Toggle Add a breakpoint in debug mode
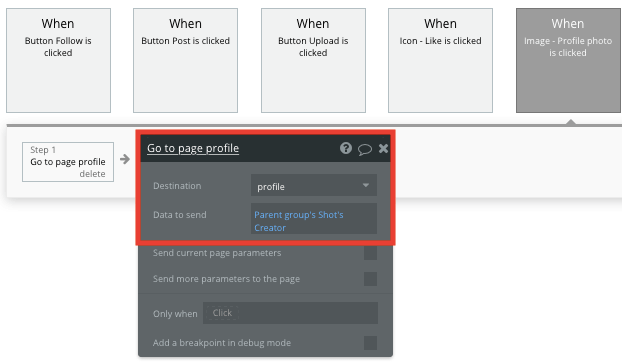 (371, 343)
